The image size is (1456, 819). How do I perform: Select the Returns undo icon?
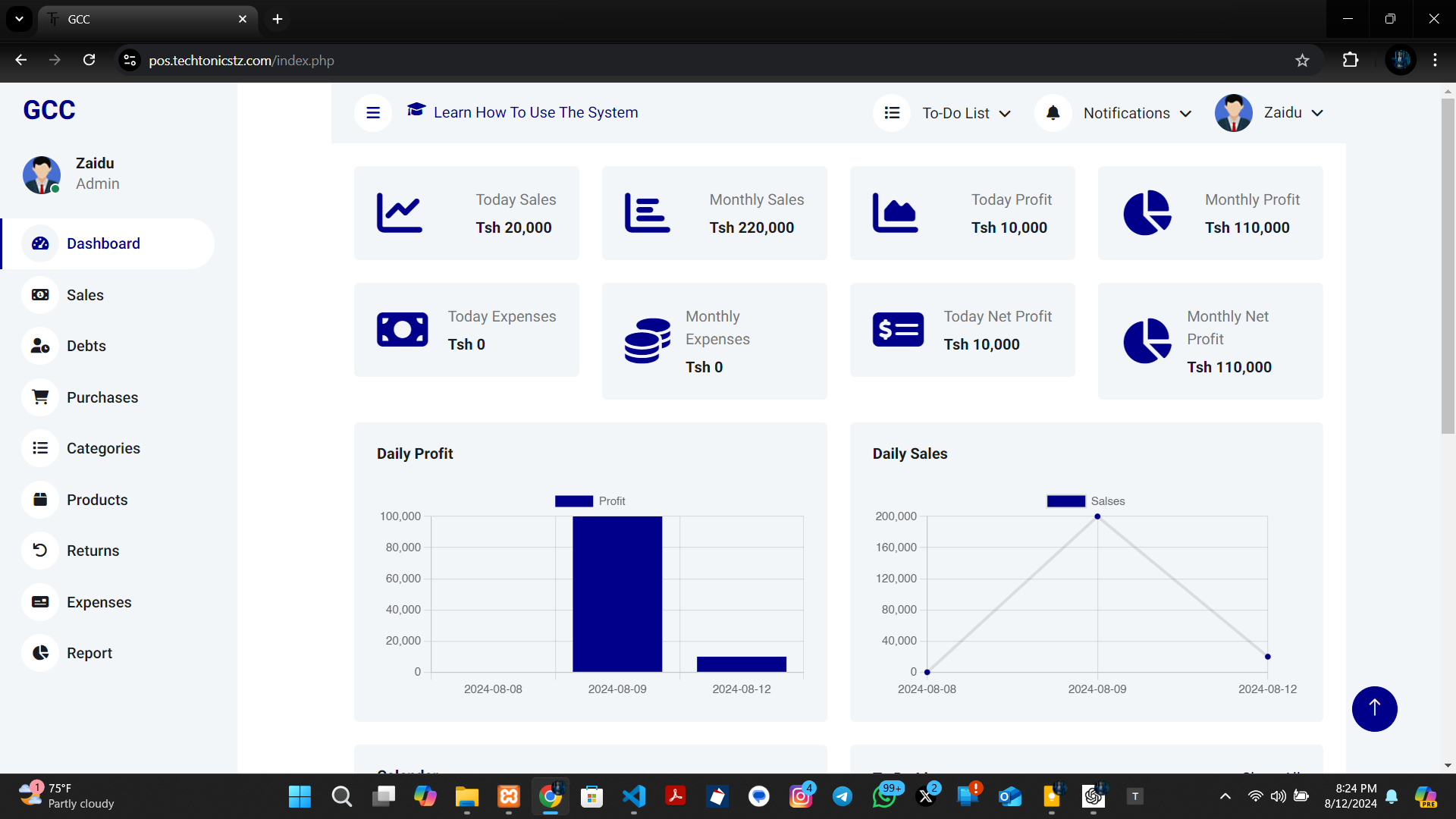[40, 551]
